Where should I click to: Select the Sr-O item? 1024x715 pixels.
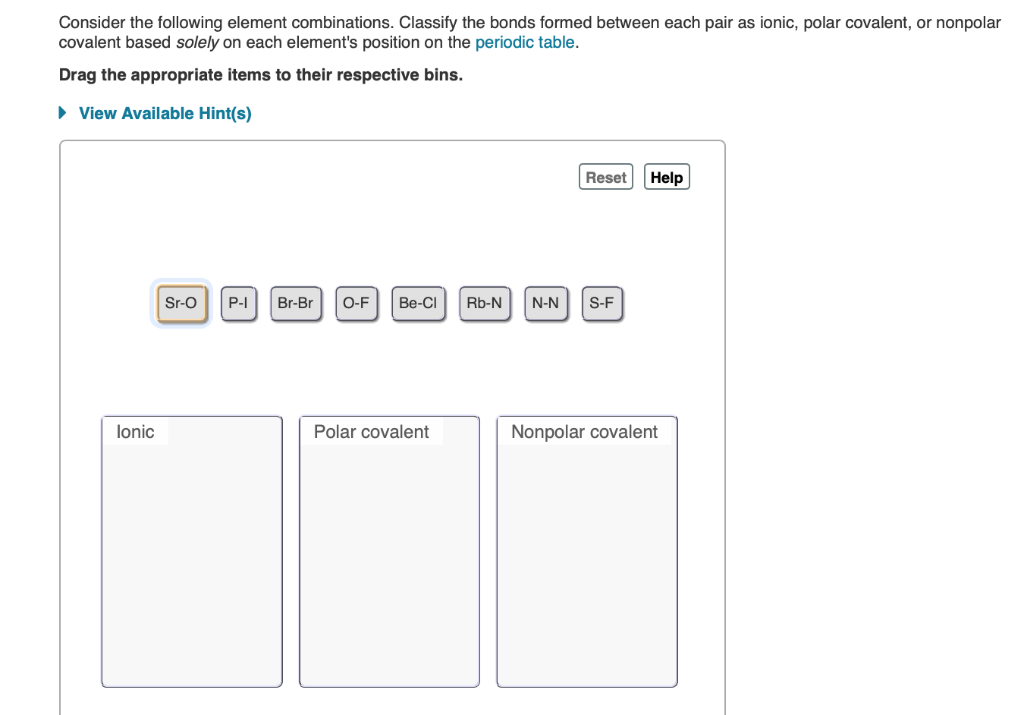[180, 303]
